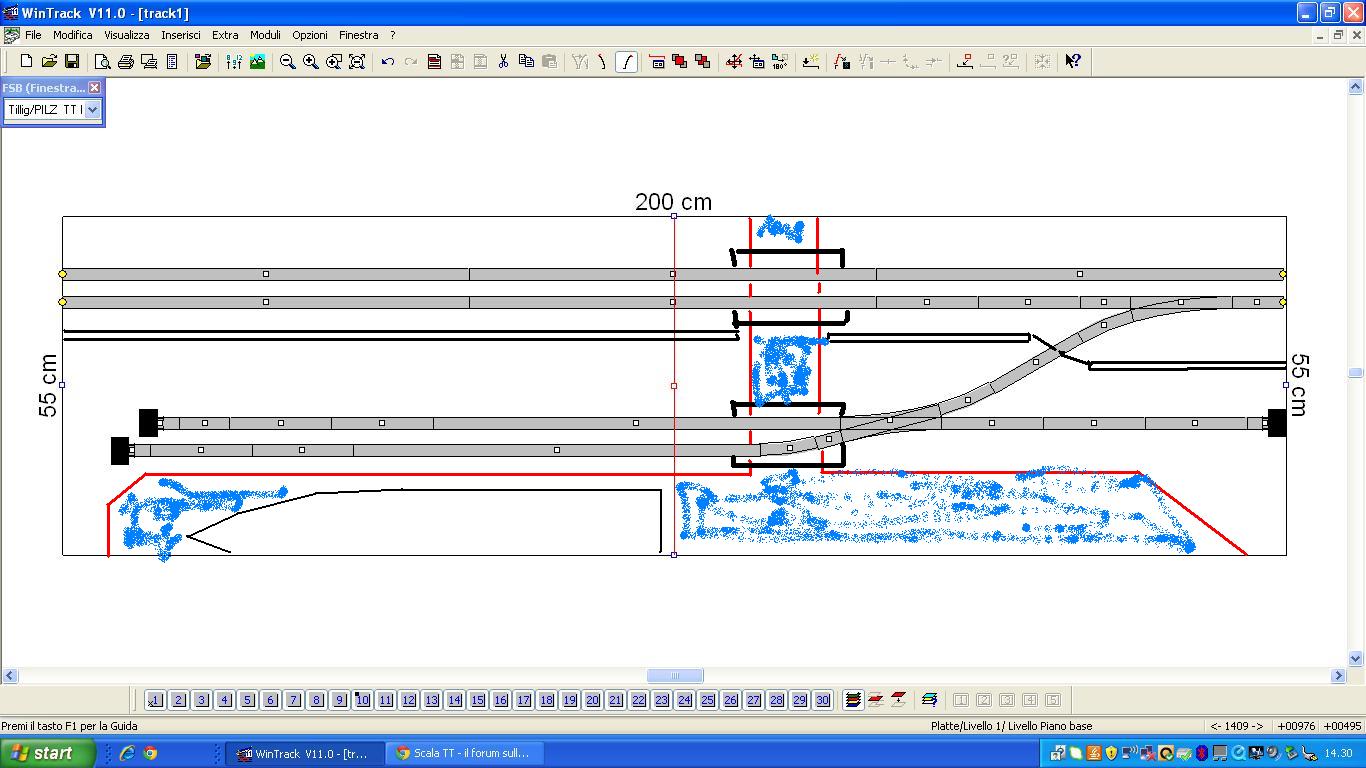
Task: Click the height insert star icon
Action: pyautogui.click(x=811, y=61)
